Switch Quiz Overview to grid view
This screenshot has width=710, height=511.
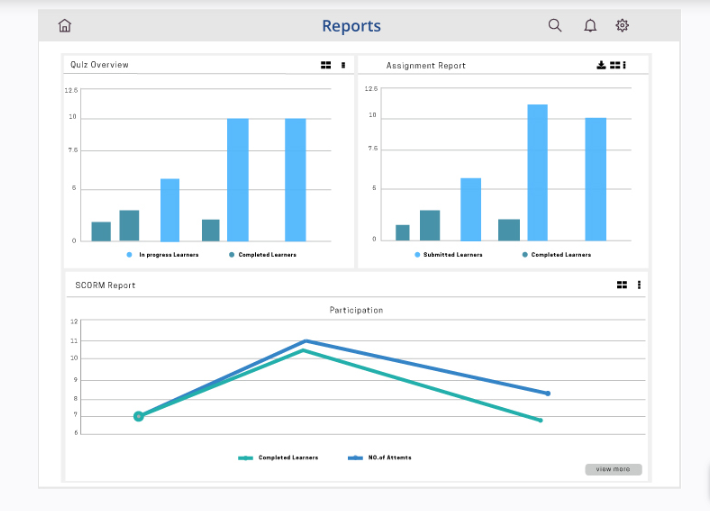click(x=326, y=65)
